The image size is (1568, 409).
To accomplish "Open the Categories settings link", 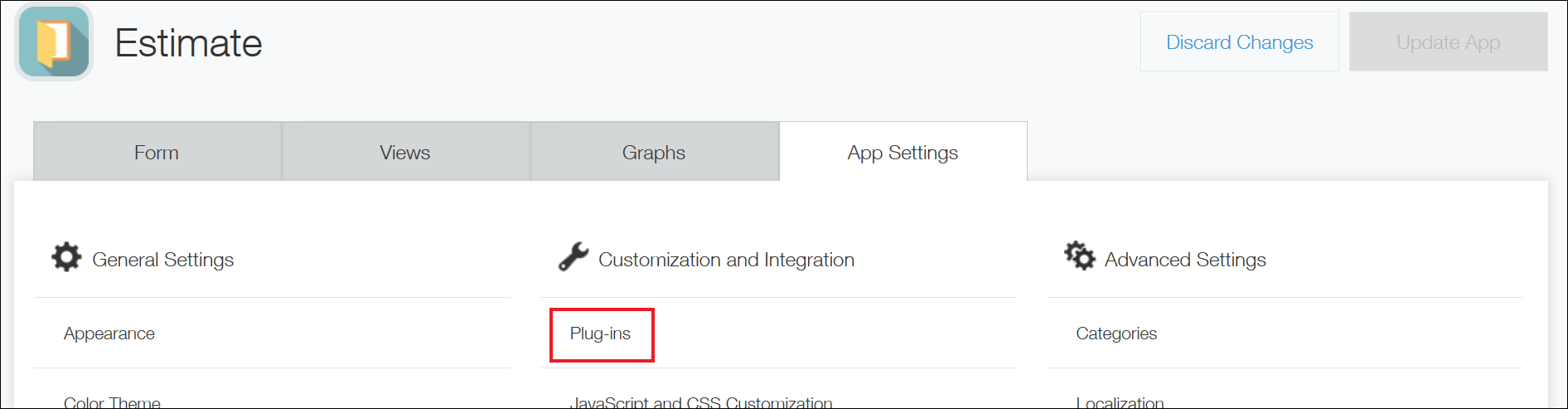I will [x=1116, y=334].
